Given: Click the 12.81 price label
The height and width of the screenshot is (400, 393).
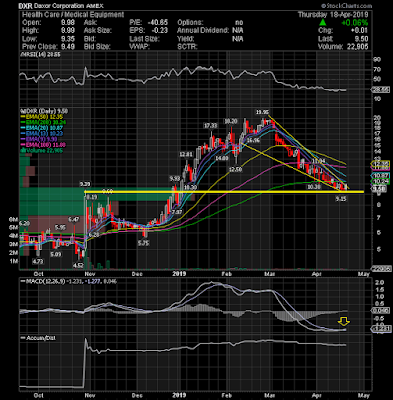Looking at the screenshot, I should 186,154.
